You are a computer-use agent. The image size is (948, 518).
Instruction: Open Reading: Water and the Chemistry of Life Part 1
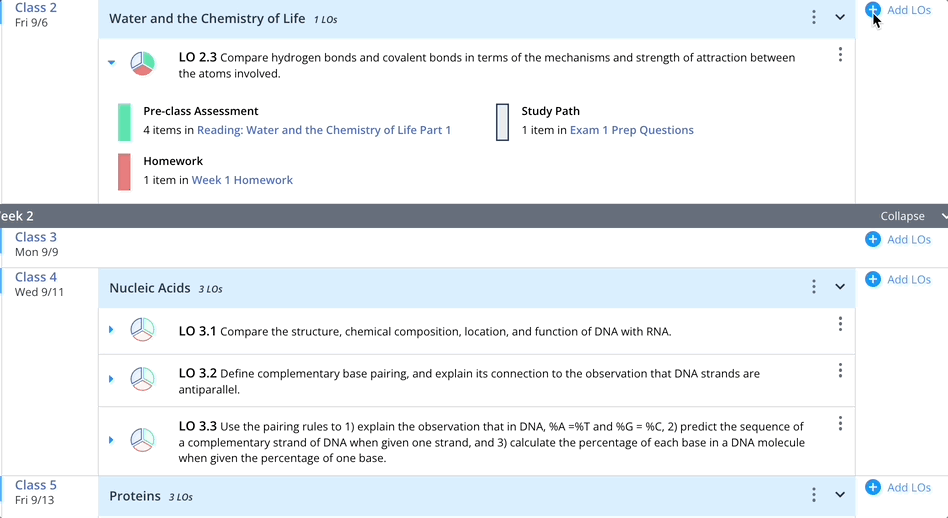[323, 130]
